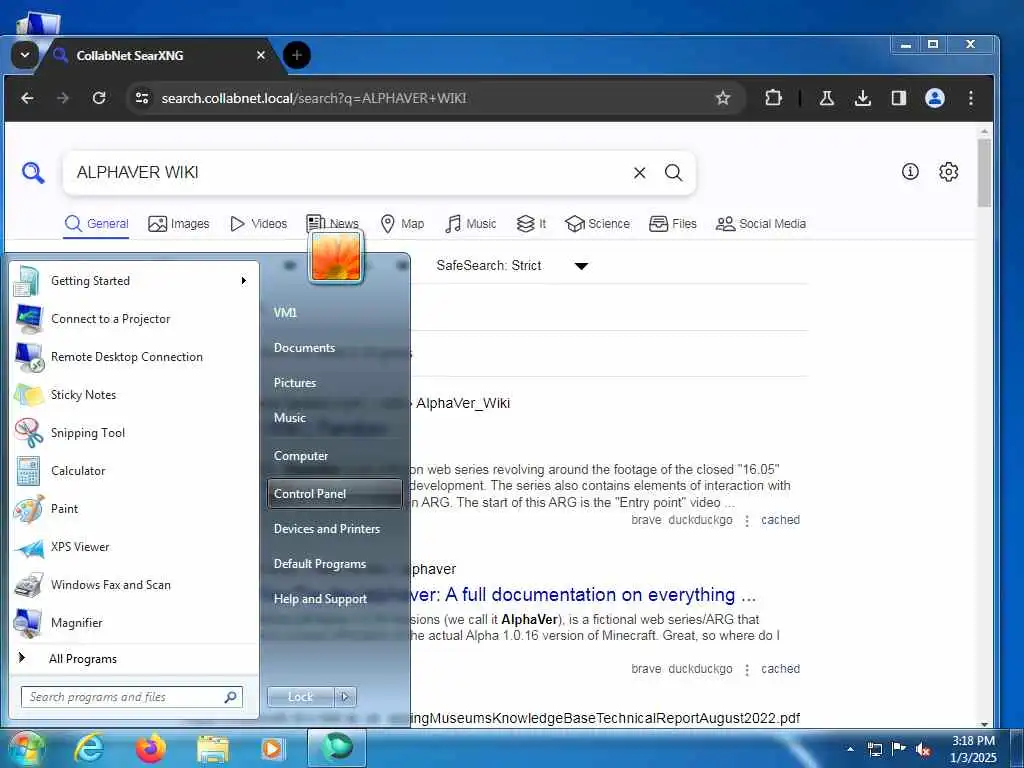Open second result's three-dot options menu

pos(747,669)
